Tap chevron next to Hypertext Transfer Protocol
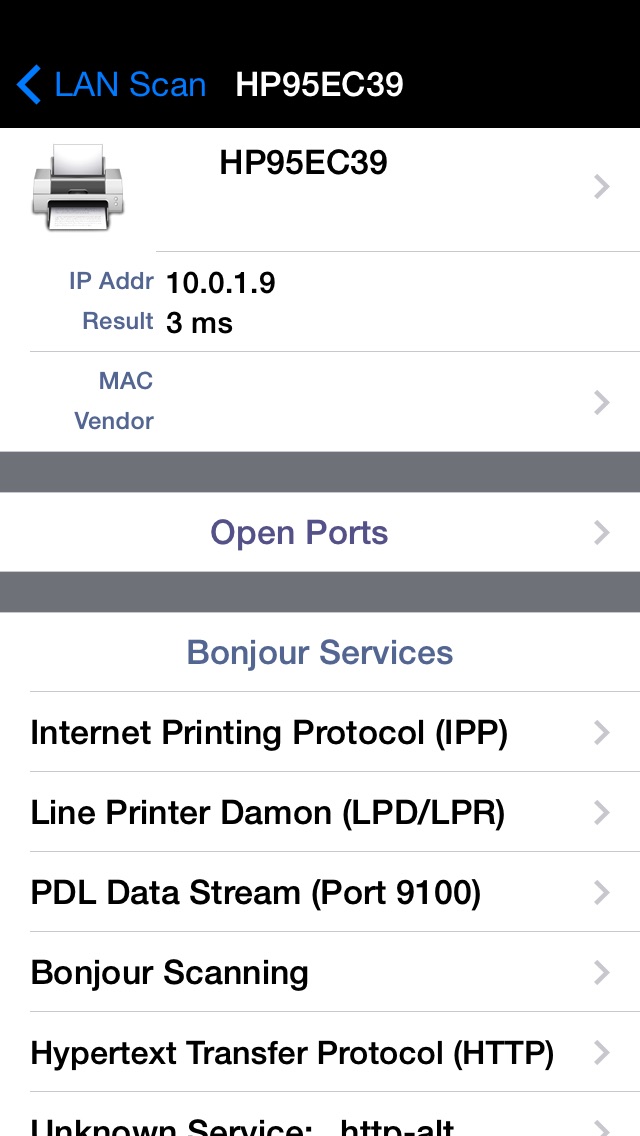640x1136 pixels. point(602,1052)
